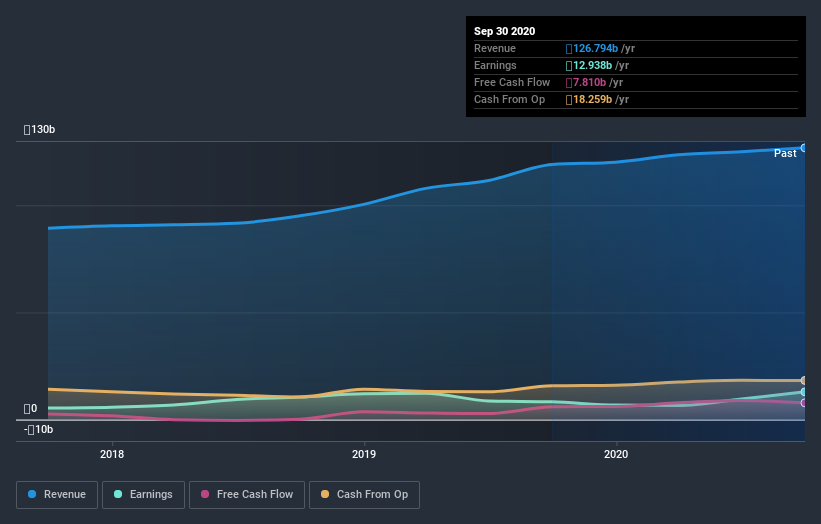
Task: Click the 12.938b earnings value in tooltip
Action: tap(589, 65)
